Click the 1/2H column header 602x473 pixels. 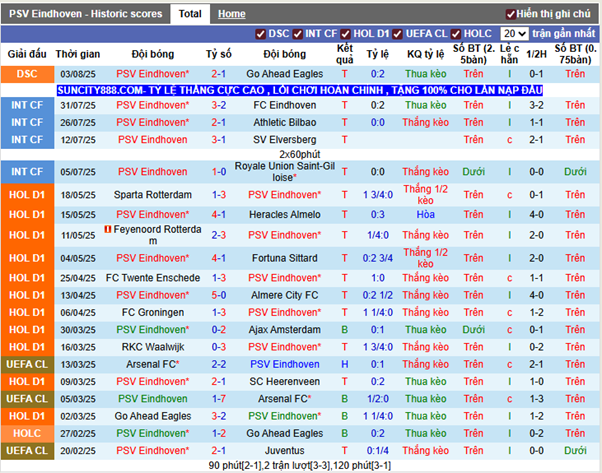[x=536, y=54]
